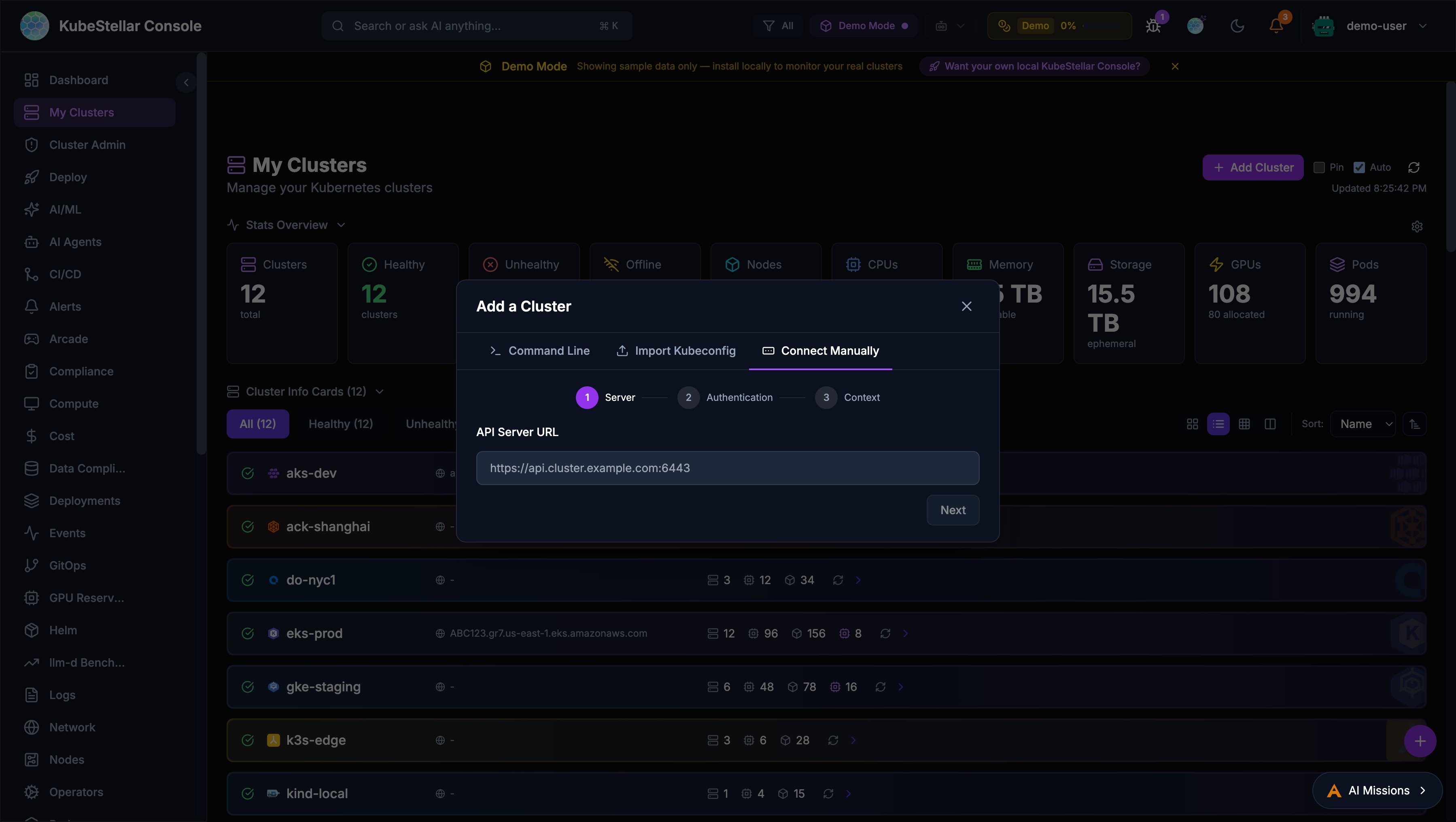Toggle dark mode with the moon icon

(x=1237, y=25)
